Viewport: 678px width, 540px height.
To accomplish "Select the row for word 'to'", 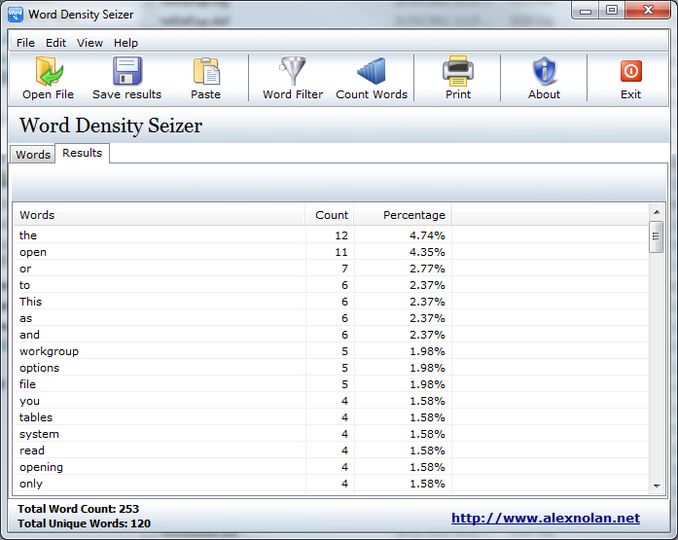I will click(331, 285).
